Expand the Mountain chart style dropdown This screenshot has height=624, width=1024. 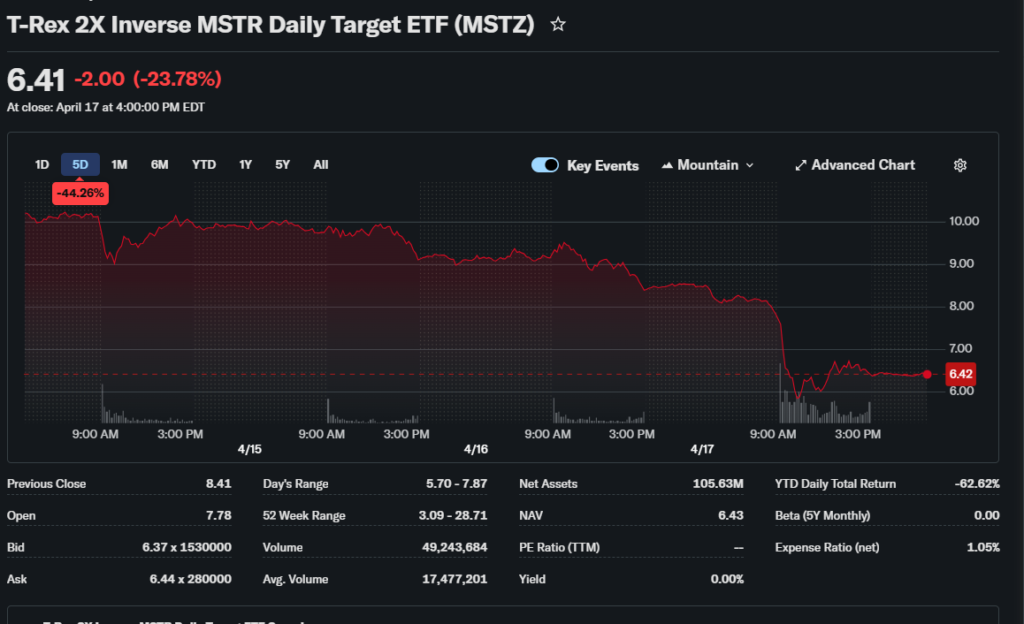750,165
